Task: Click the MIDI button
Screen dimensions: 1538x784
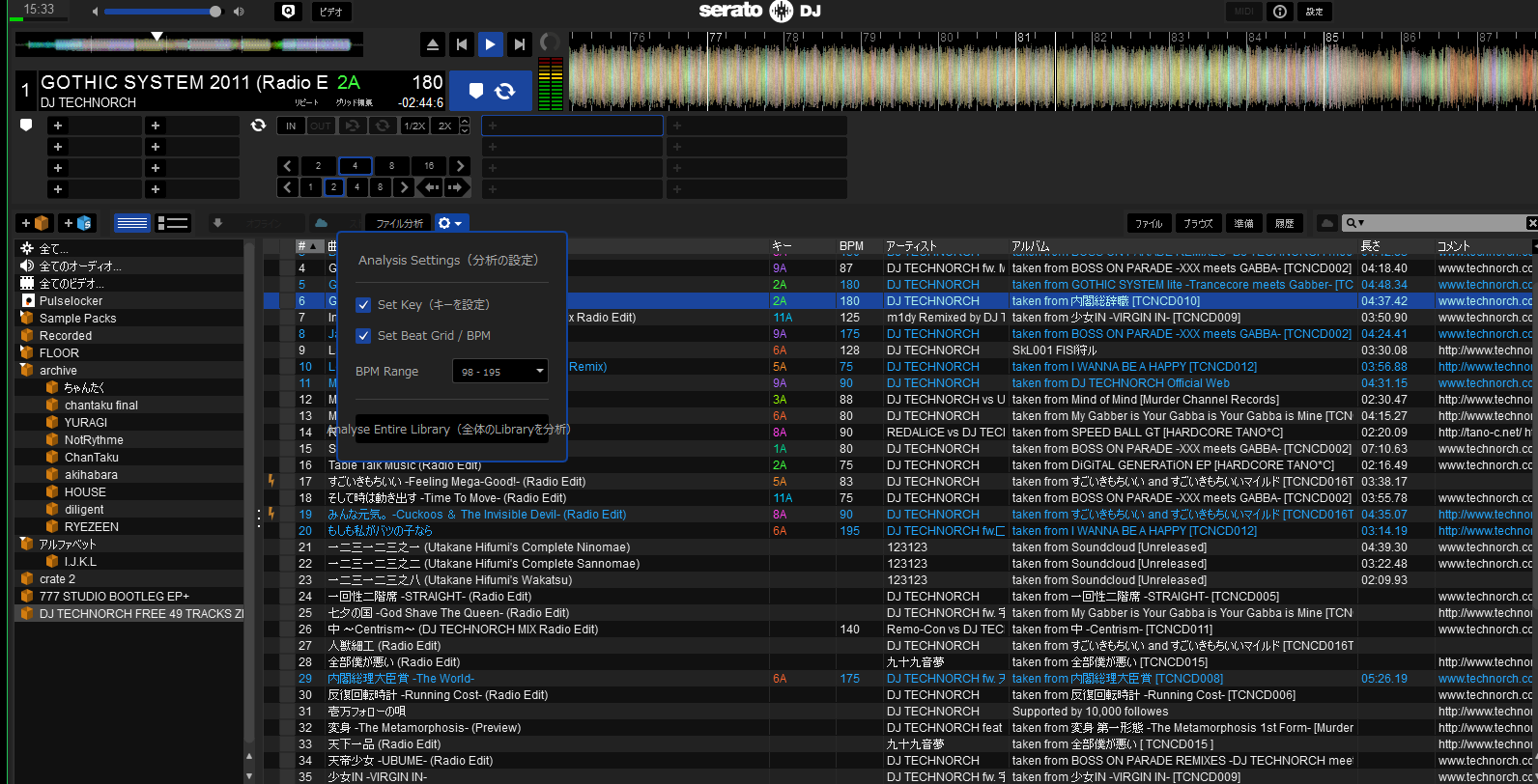Action: coord(1244,12)
